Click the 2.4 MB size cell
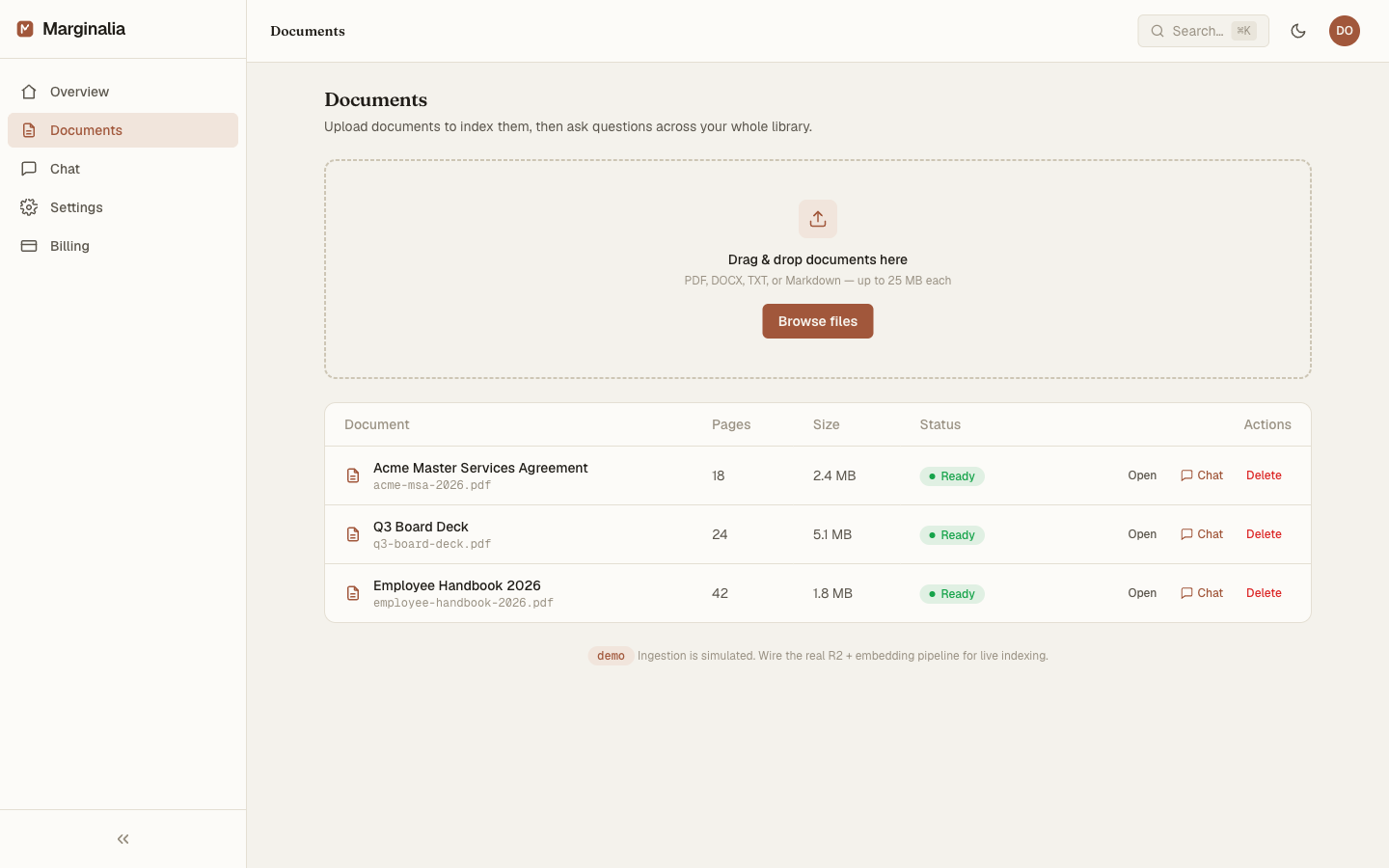 (x=834, y=475)
